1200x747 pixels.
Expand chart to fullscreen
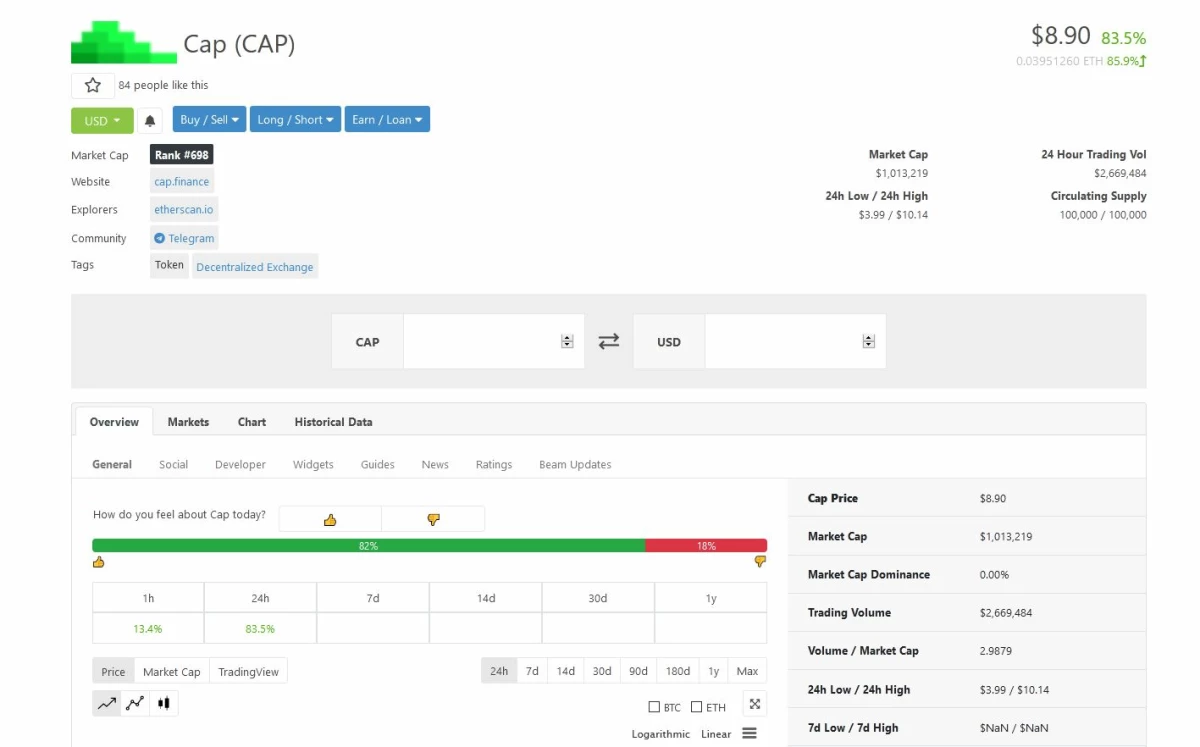(755, 704)
